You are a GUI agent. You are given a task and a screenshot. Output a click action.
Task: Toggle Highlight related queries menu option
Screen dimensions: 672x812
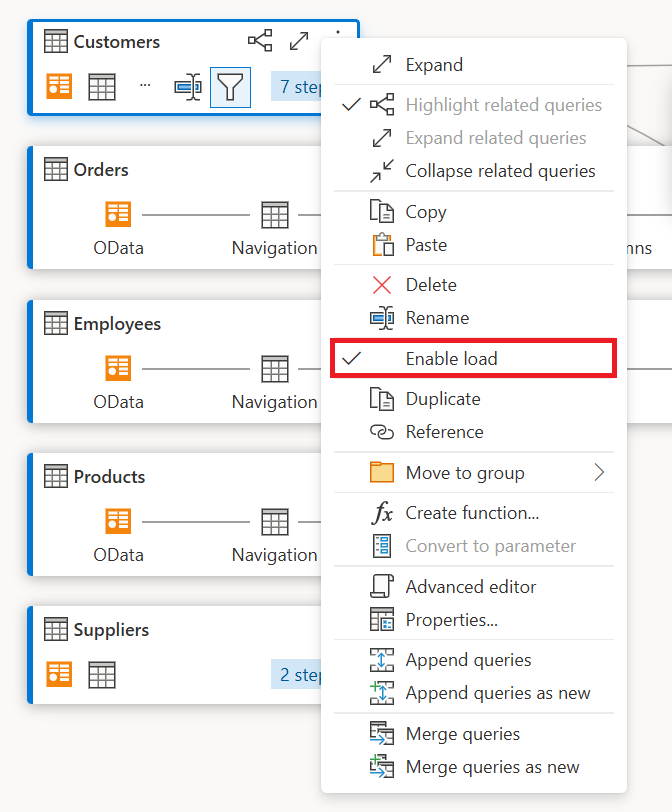click(474, 105)
